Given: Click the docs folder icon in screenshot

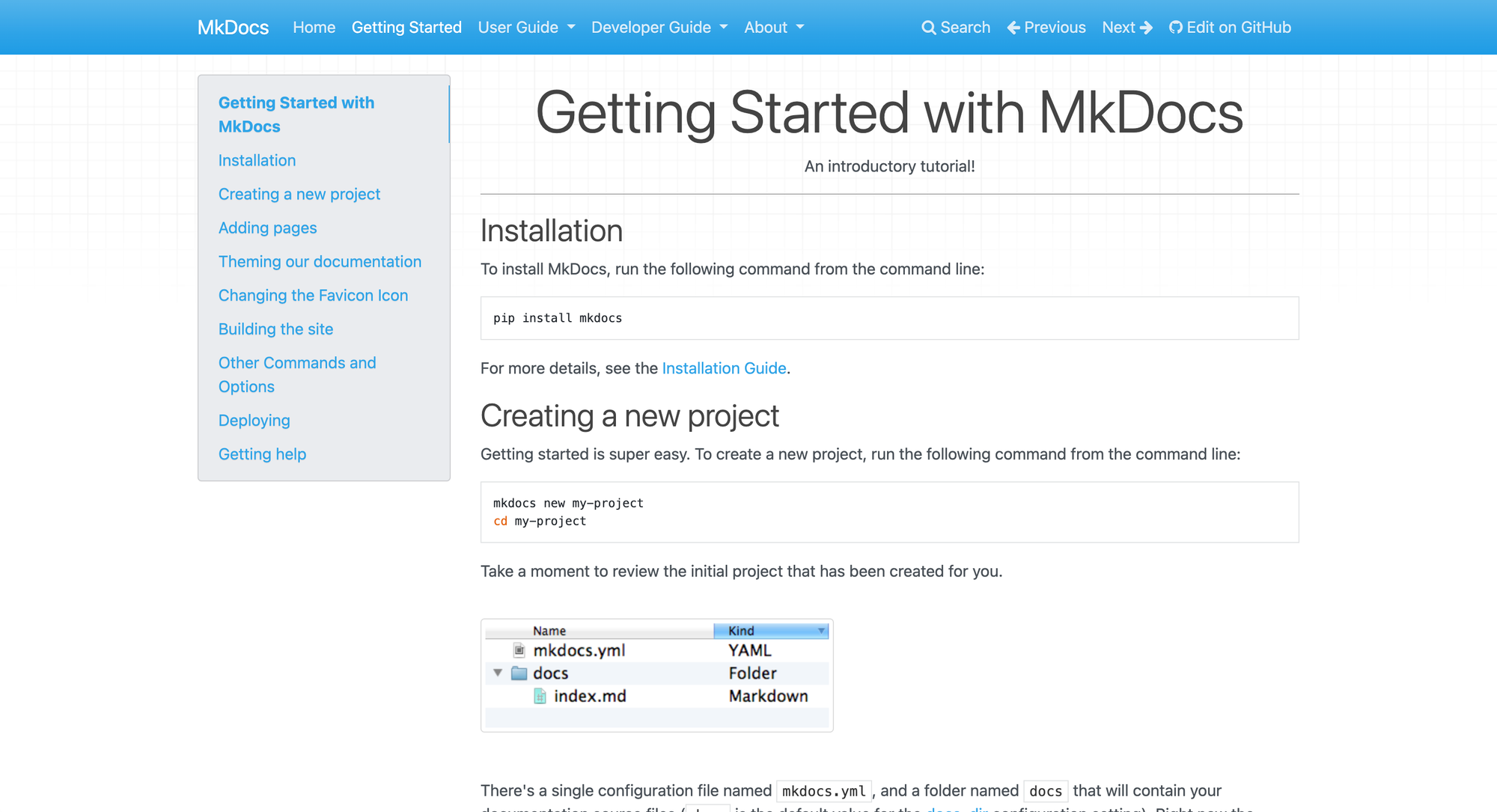Looking at the screenshot, I should pyautogui.click(x=520, y=673).
